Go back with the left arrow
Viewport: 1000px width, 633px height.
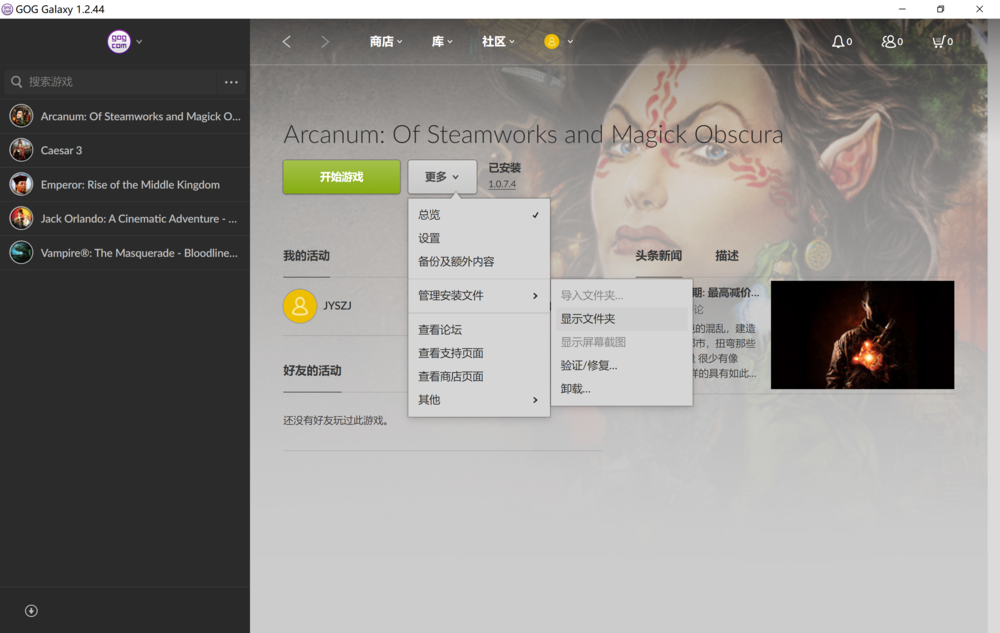coord(287,41)
